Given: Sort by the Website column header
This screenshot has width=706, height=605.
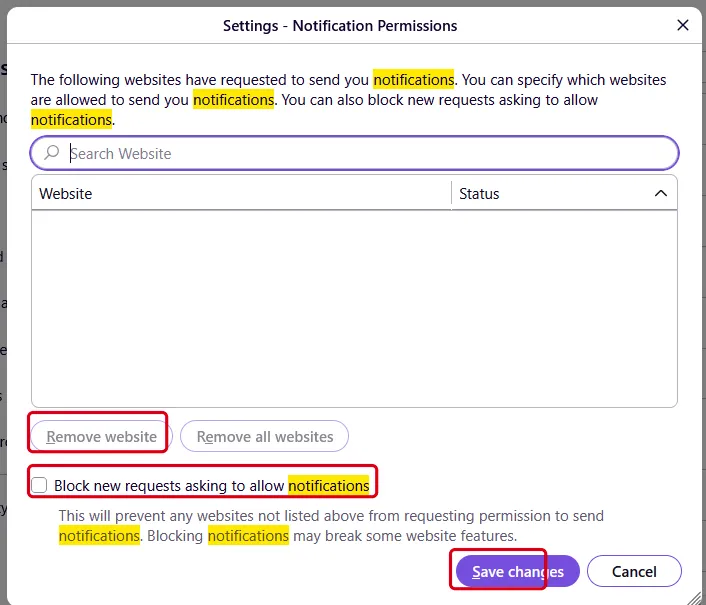Looking at the screenshot, I should tap(241, 194).
